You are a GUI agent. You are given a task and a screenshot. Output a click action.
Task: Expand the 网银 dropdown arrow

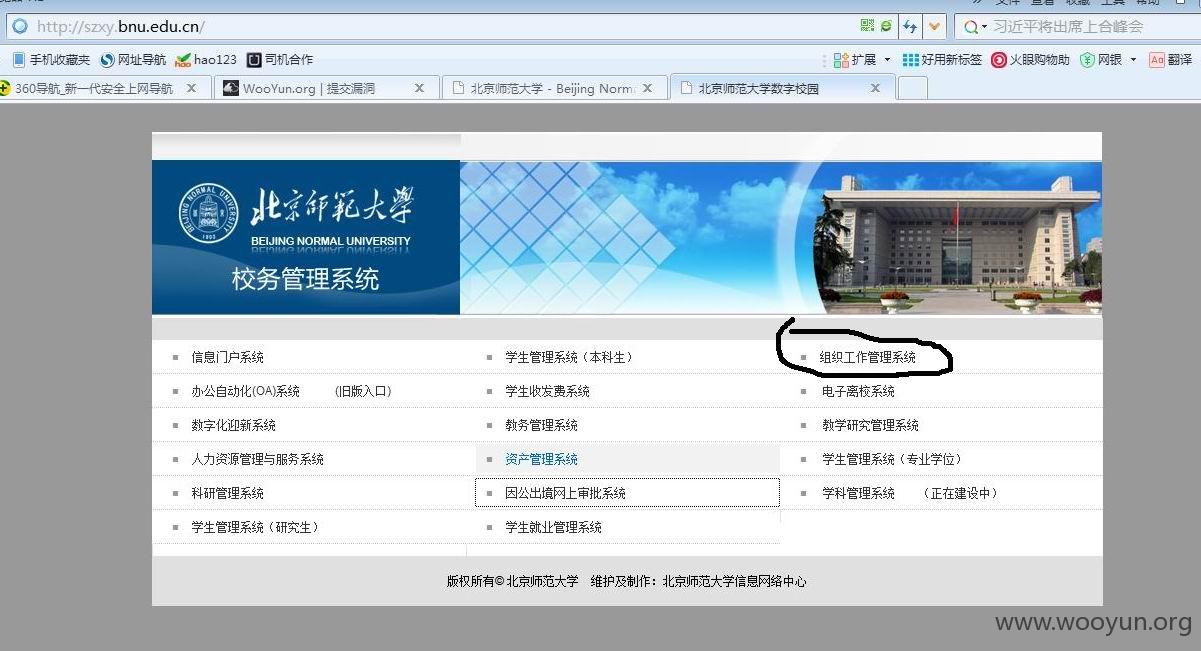(x=1133, y=60)
